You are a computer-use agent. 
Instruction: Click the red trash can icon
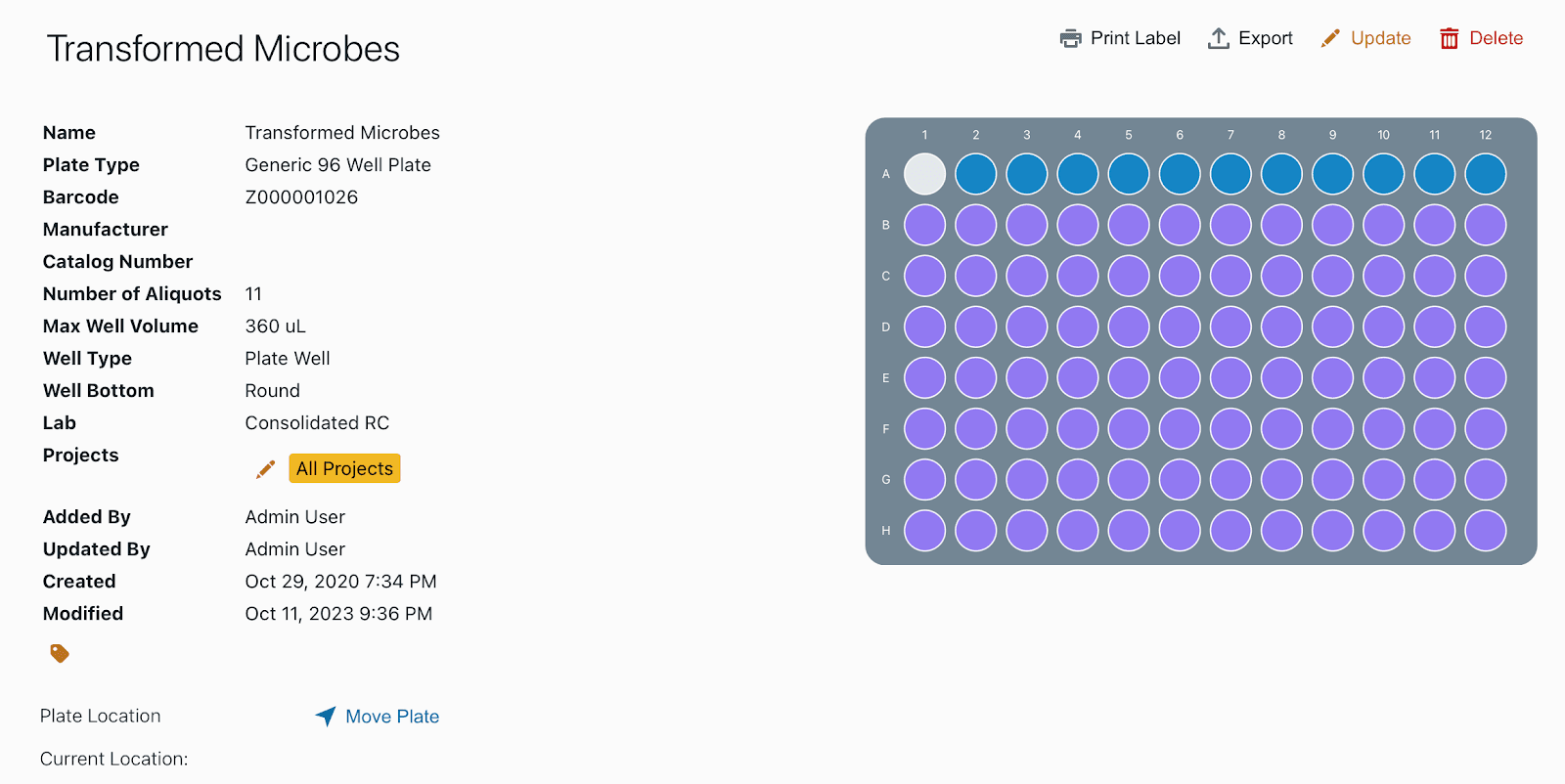1449,38
